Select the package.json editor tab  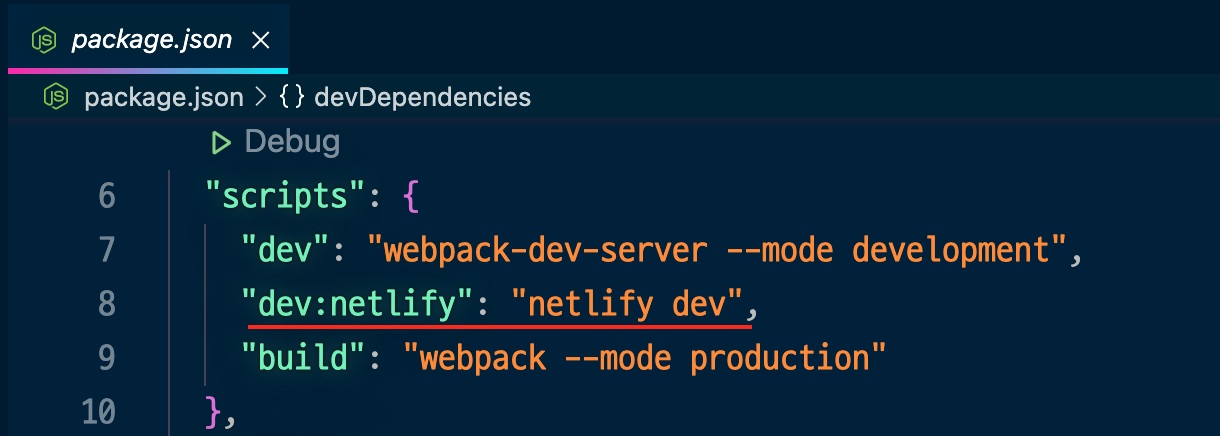point(149,39)
